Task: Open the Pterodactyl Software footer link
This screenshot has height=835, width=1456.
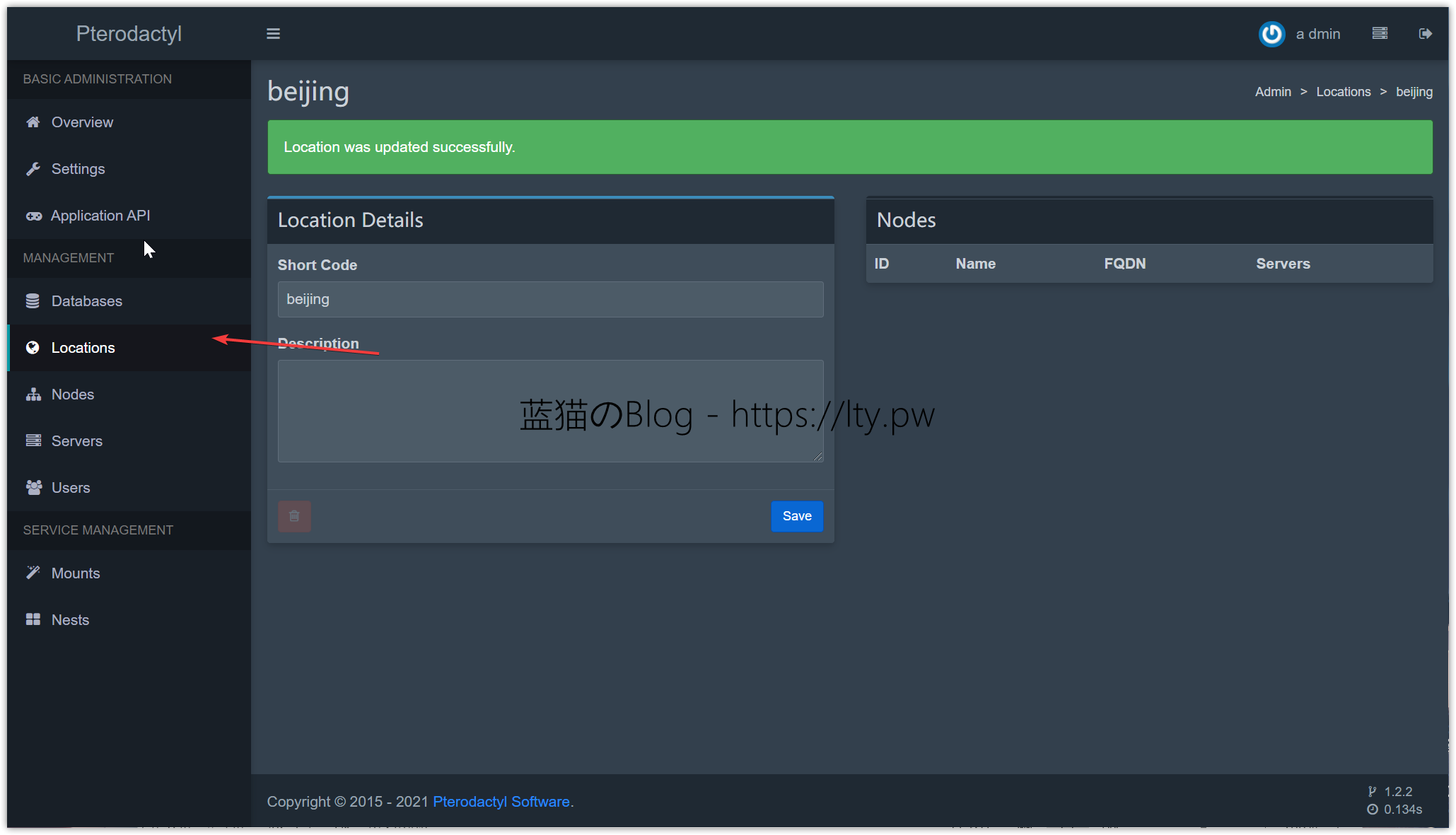Action: click(x=501, y=802)
